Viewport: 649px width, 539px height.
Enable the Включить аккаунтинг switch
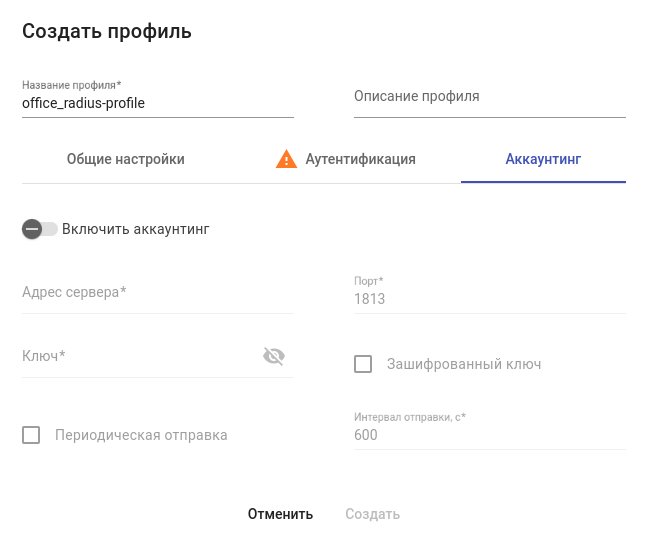coord(39,229)
